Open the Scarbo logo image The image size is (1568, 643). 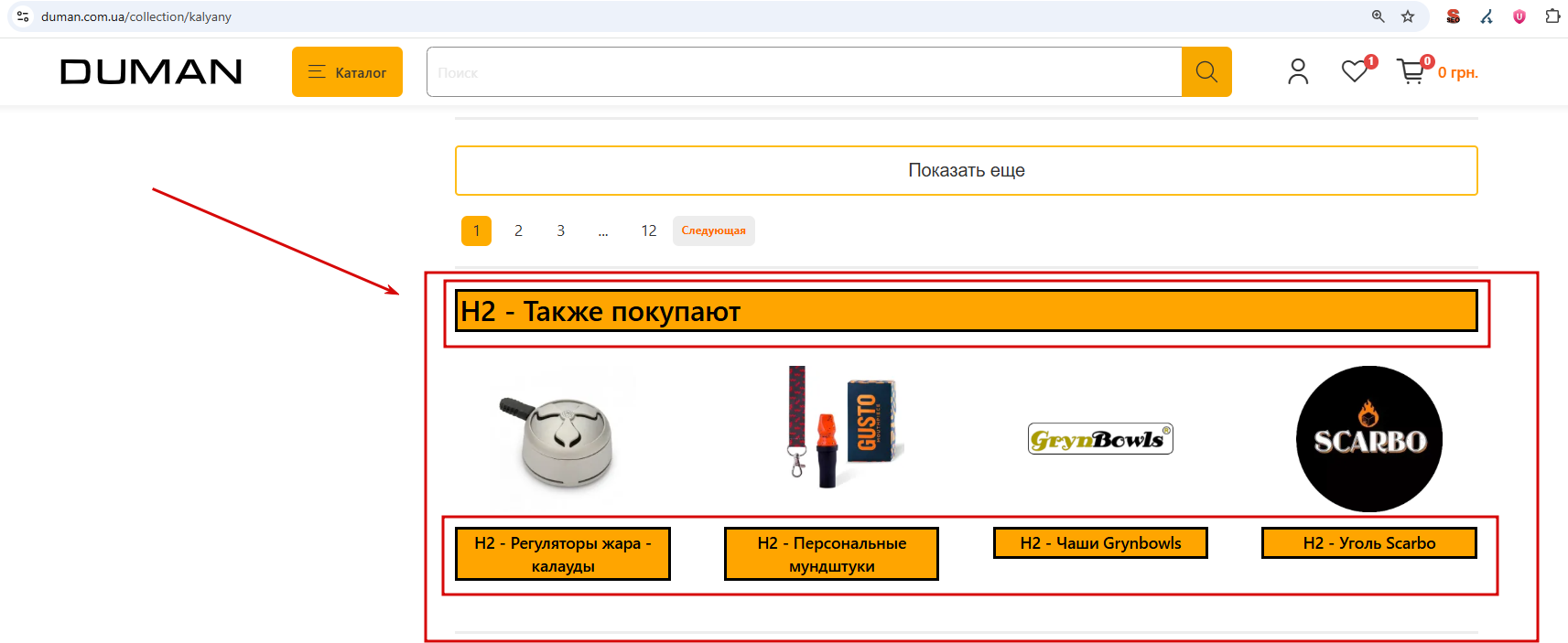click(x=1369, y=439)
